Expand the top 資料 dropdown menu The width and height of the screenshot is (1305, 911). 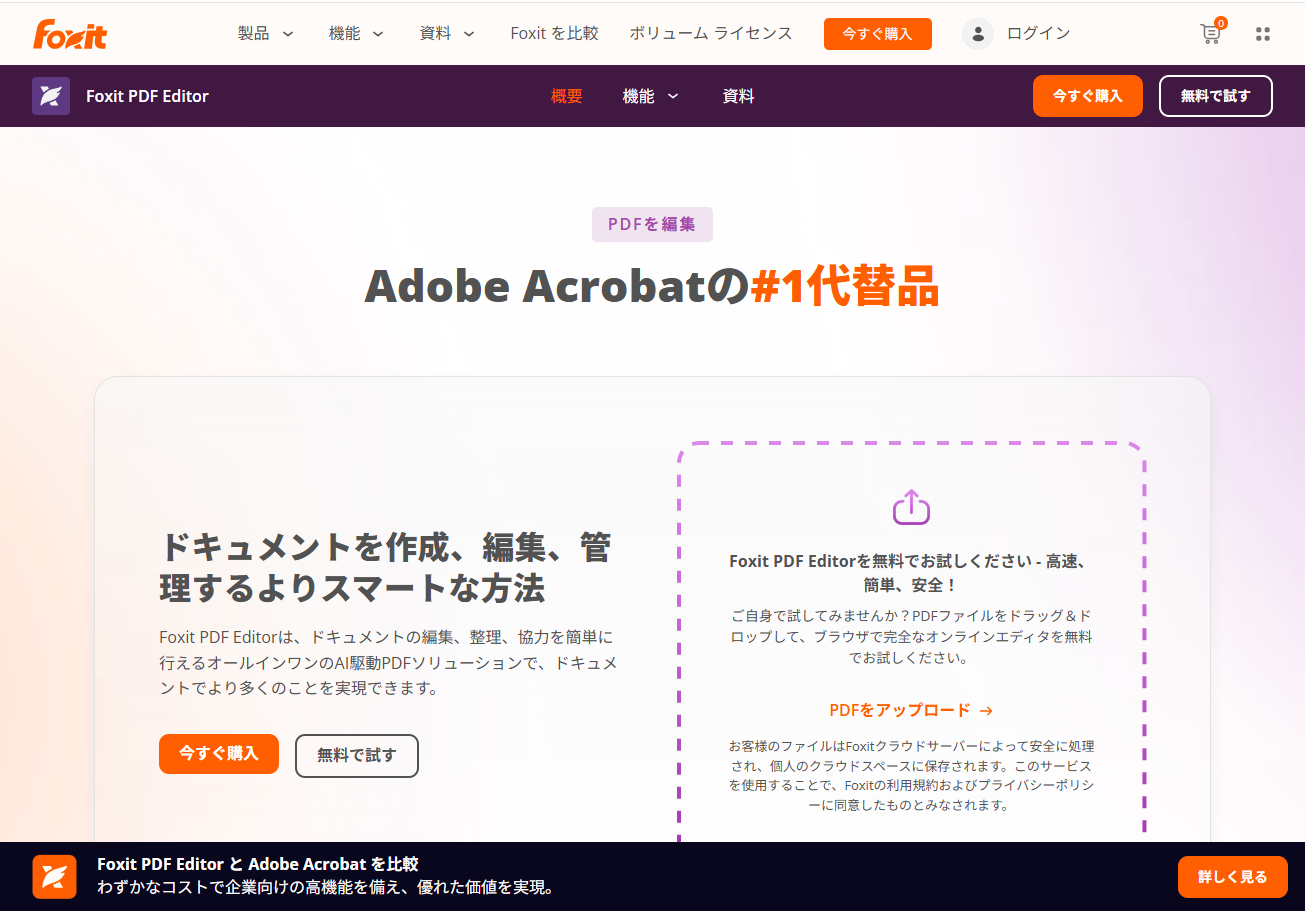tap(447, 33)
